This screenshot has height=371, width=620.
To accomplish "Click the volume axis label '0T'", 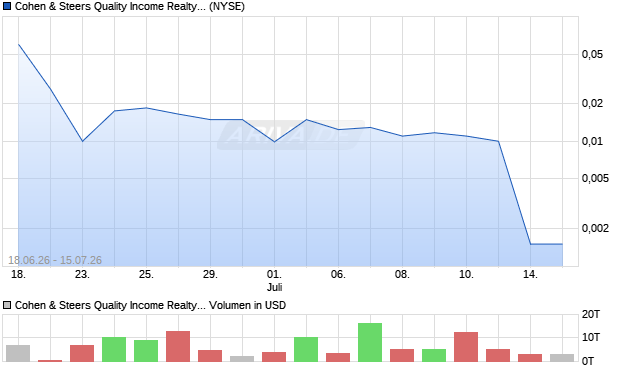I will tap(588, 361).
